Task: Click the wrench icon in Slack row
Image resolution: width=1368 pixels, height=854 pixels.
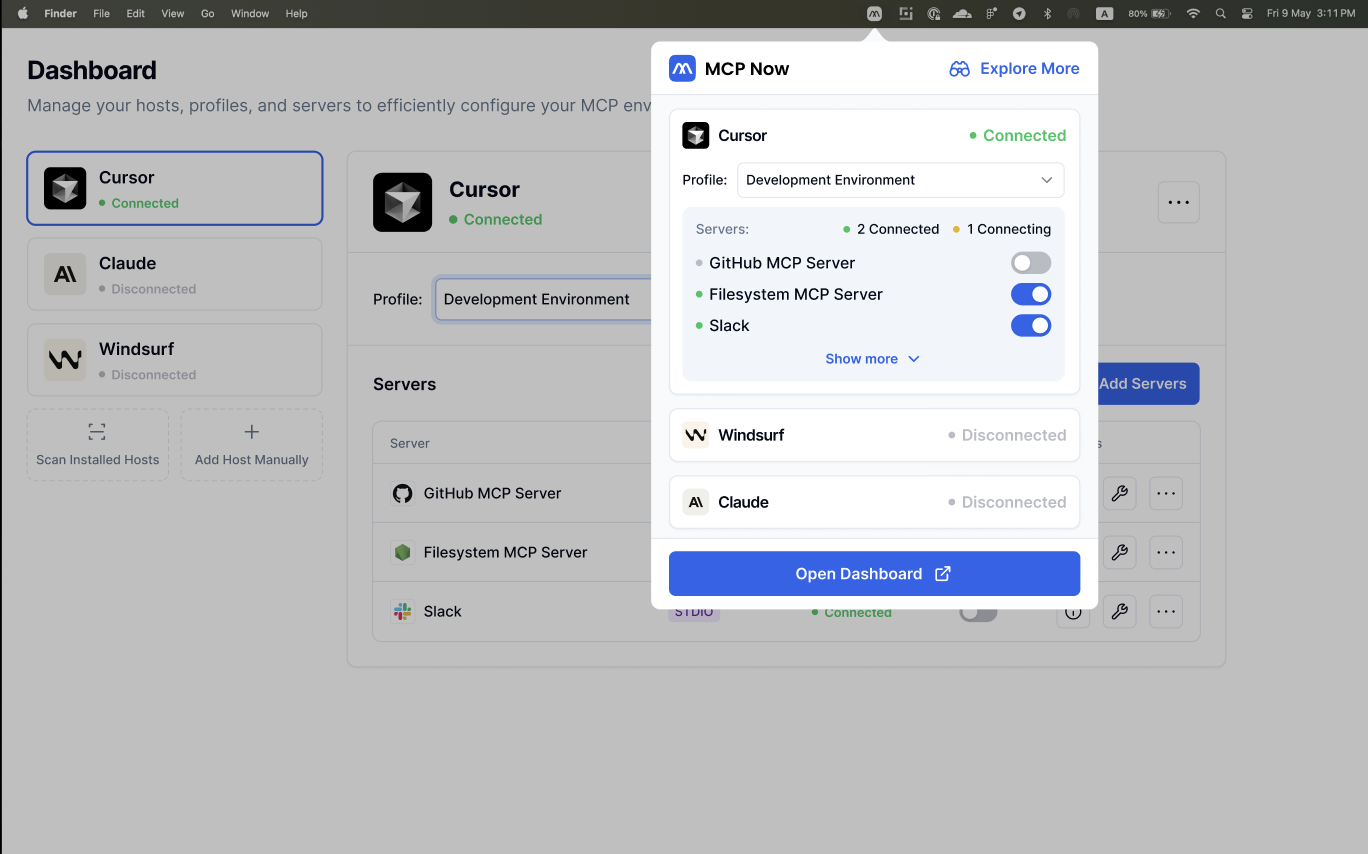Action: pos(1119,611)
